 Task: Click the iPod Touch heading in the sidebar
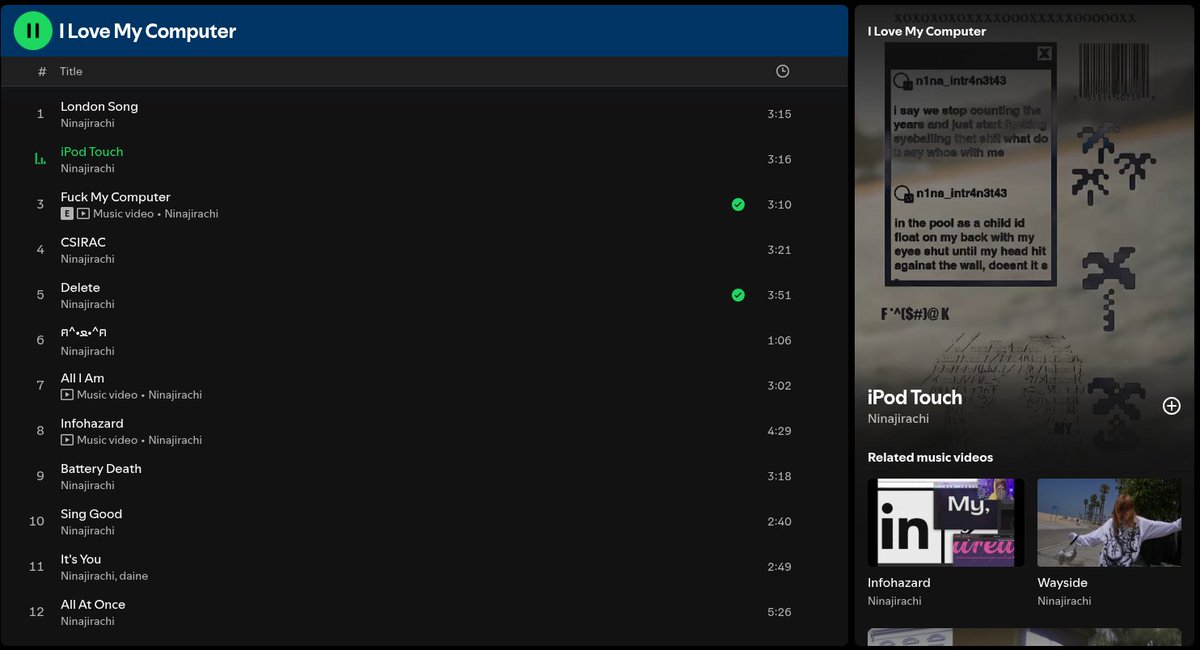point(915,397)
